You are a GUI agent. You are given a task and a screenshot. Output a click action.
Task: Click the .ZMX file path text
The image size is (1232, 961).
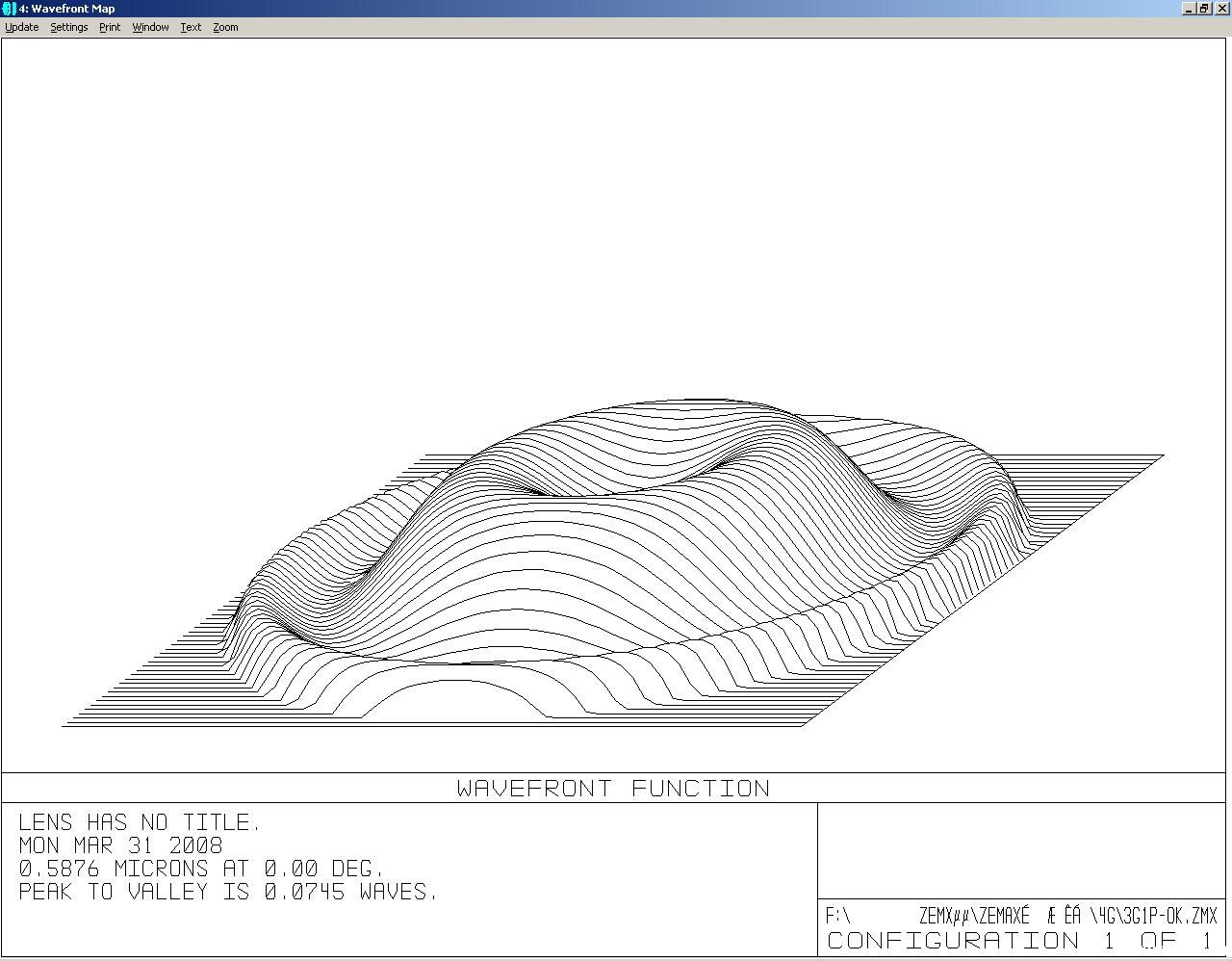point(1021,916)
